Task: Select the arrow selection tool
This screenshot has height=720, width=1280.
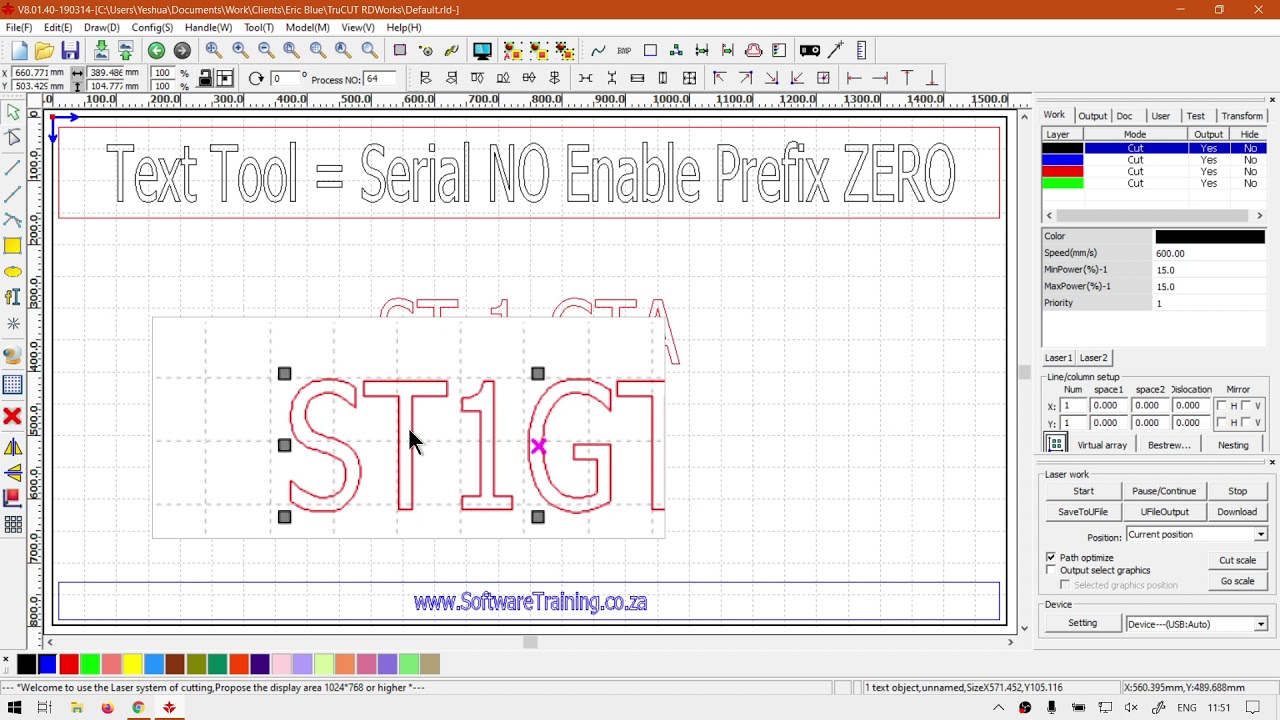Action: [13, 112]
